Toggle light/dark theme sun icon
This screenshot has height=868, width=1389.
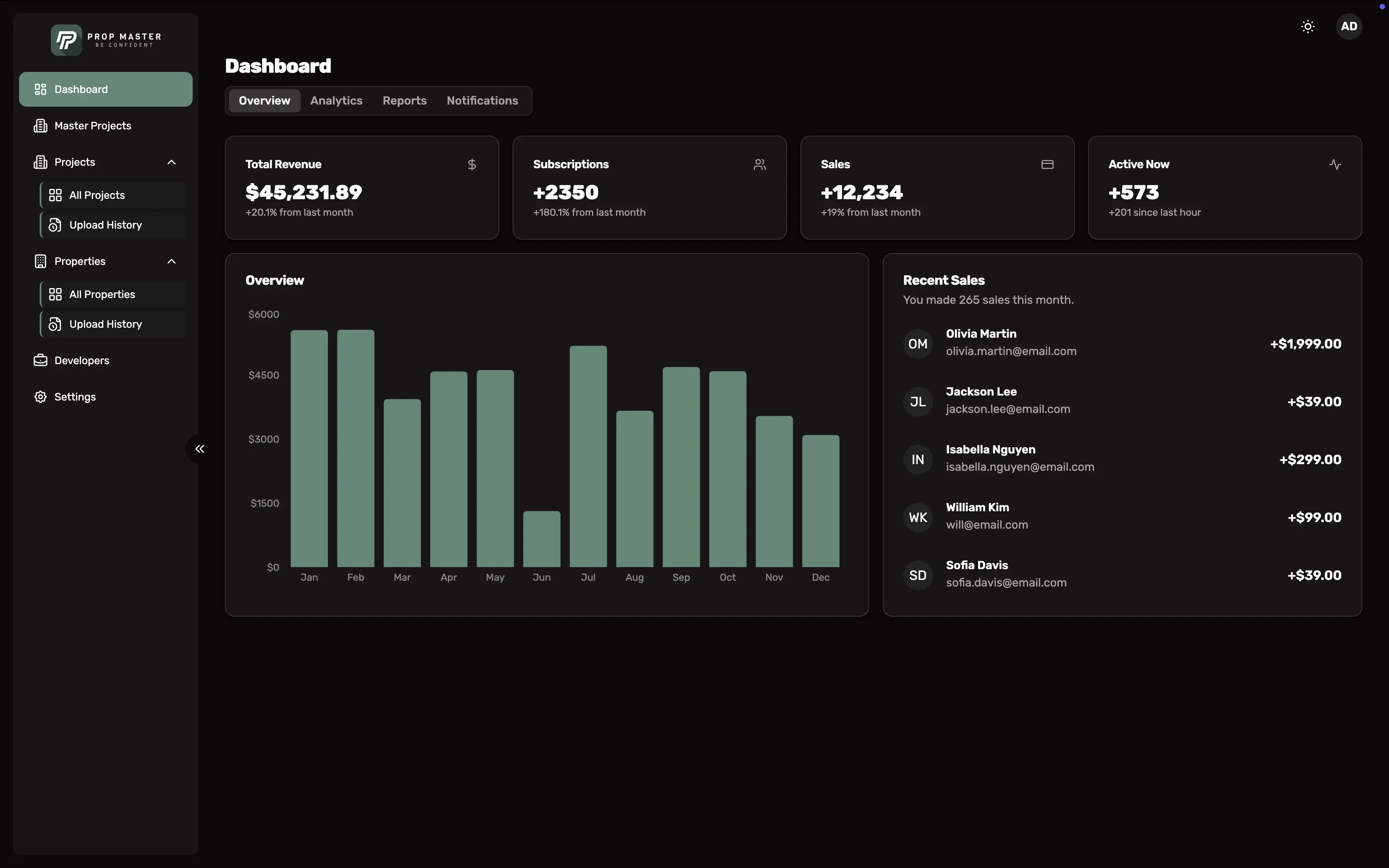pyautogui.click(x=1308, y=26)
